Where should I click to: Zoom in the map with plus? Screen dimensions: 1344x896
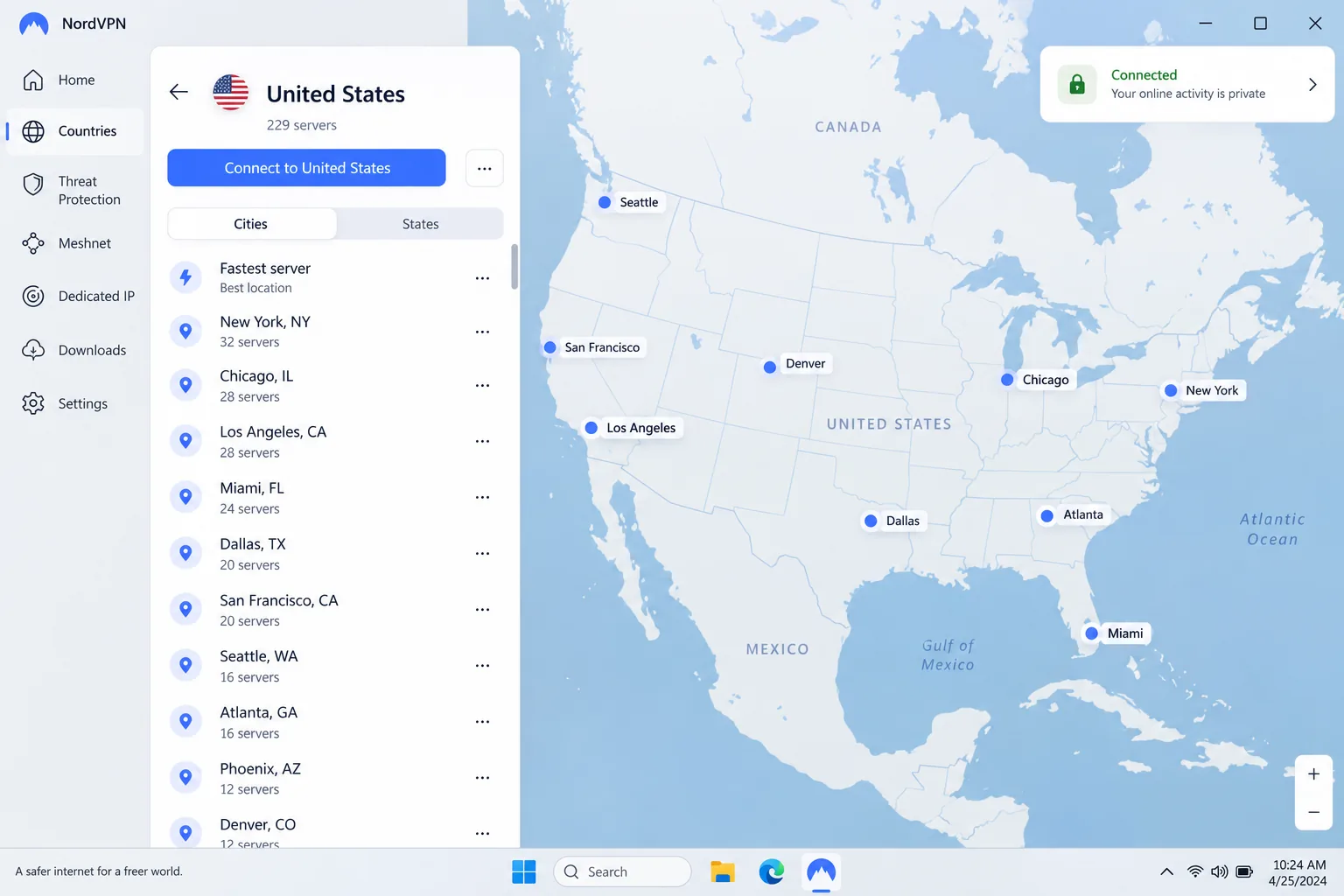pos(1313,774)
